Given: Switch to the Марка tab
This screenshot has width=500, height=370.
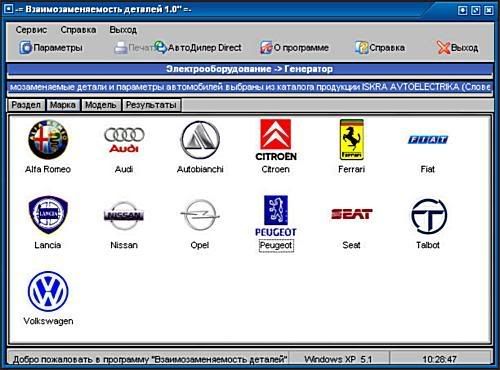Looking at the screenshot, I should [x=63, y=105].
